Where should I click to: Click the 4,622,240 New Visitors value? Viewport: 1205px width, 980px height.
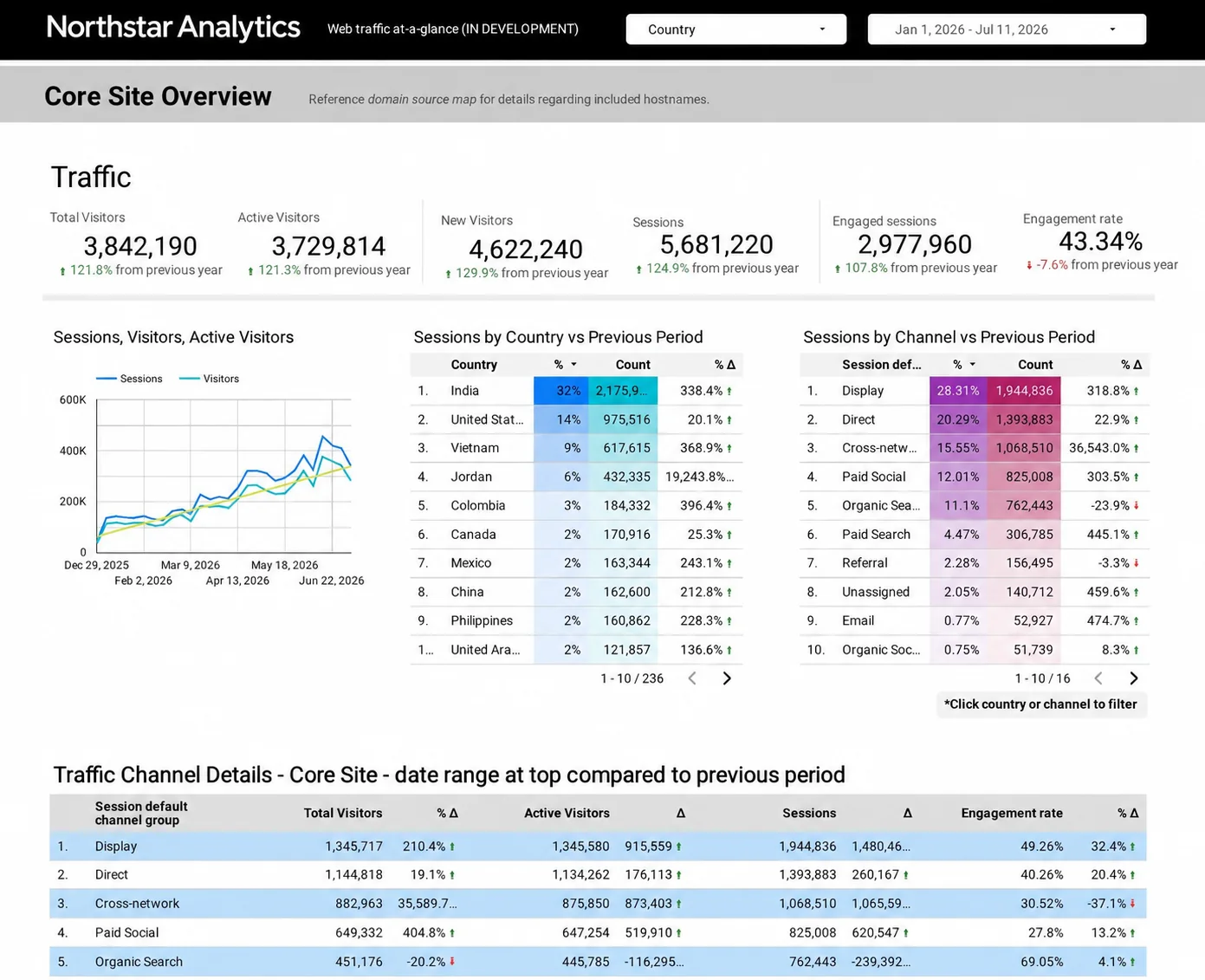coord(526,249)
